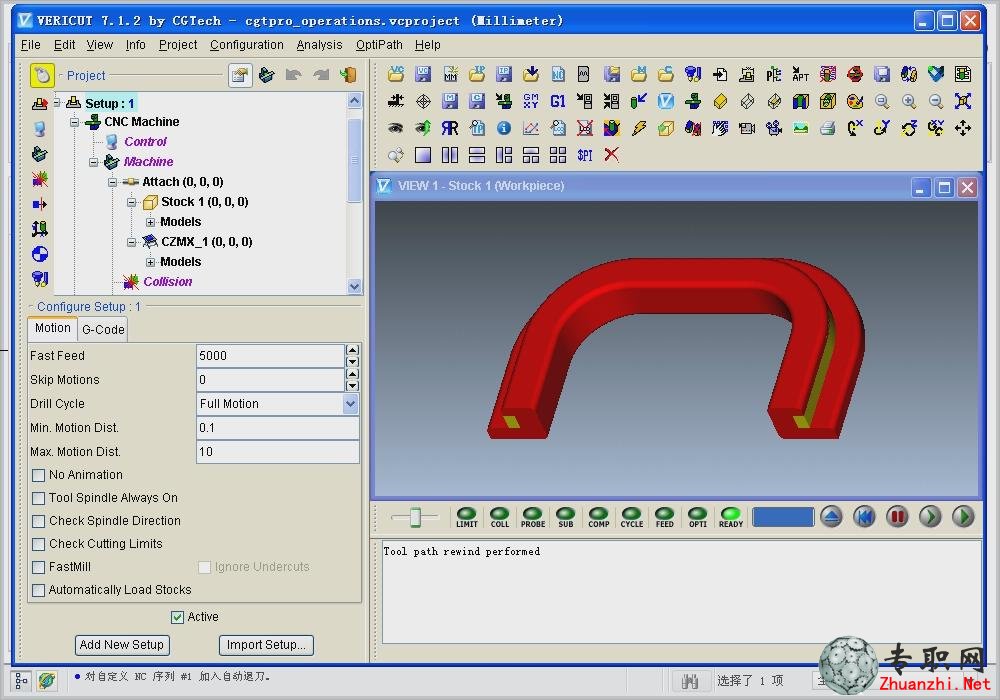This screenshot has height=700, width=1000.
Task: Click the Add New Setup button
Action: tap(122, 645)
